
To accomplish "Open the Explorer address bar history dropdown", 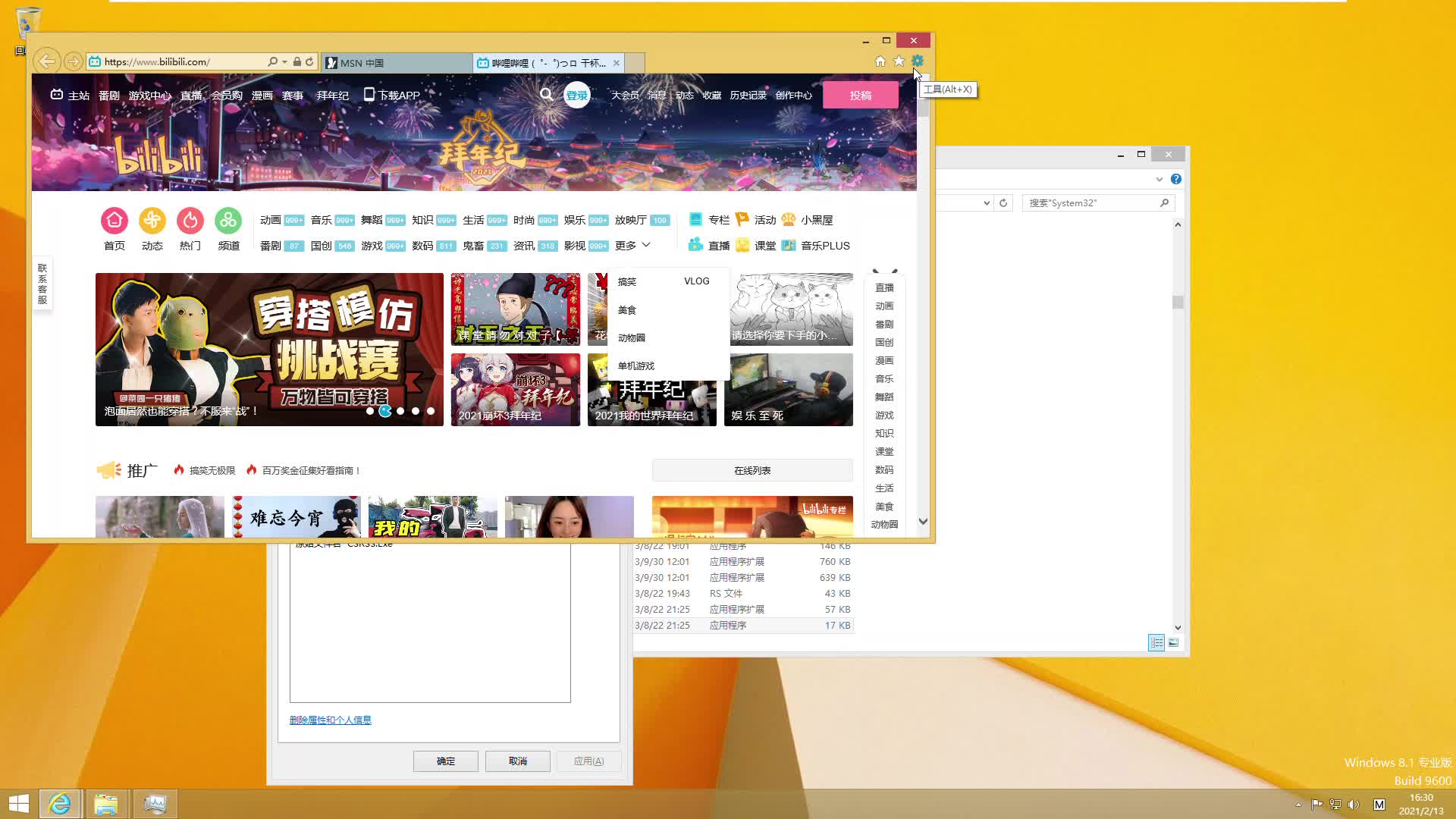I will pyautogui.click(x=986, y=202).
